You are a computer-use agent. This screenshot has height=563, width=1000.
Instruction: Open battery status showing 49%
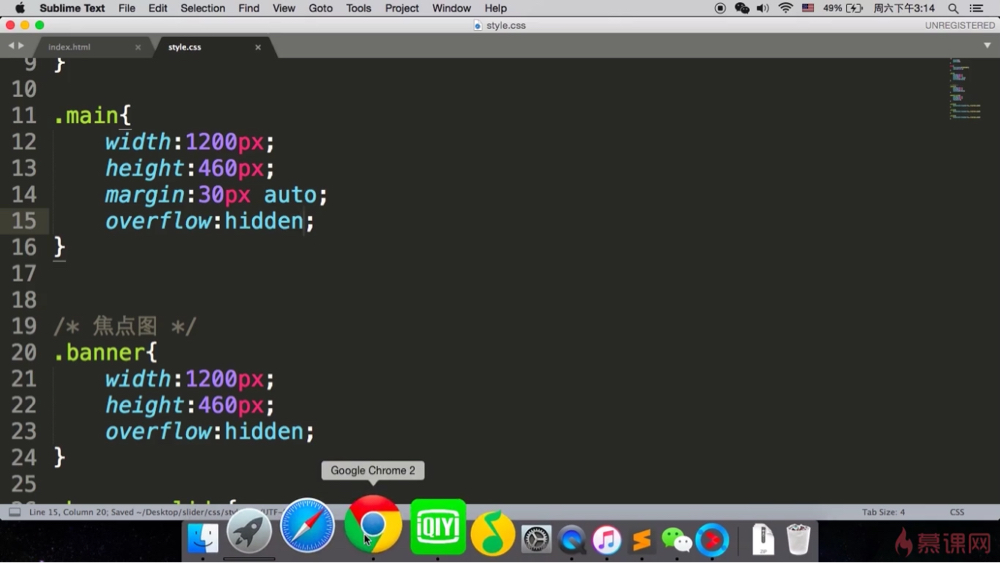pos(843,8)
